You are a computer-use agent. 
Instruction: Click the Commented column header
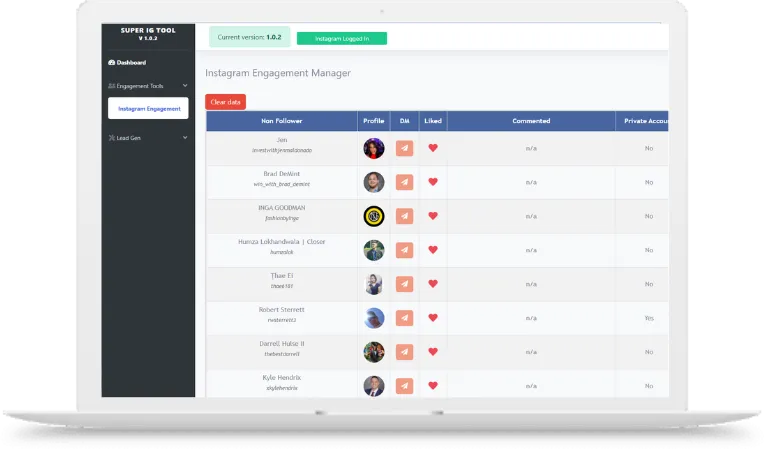click(x=531, y=121)
